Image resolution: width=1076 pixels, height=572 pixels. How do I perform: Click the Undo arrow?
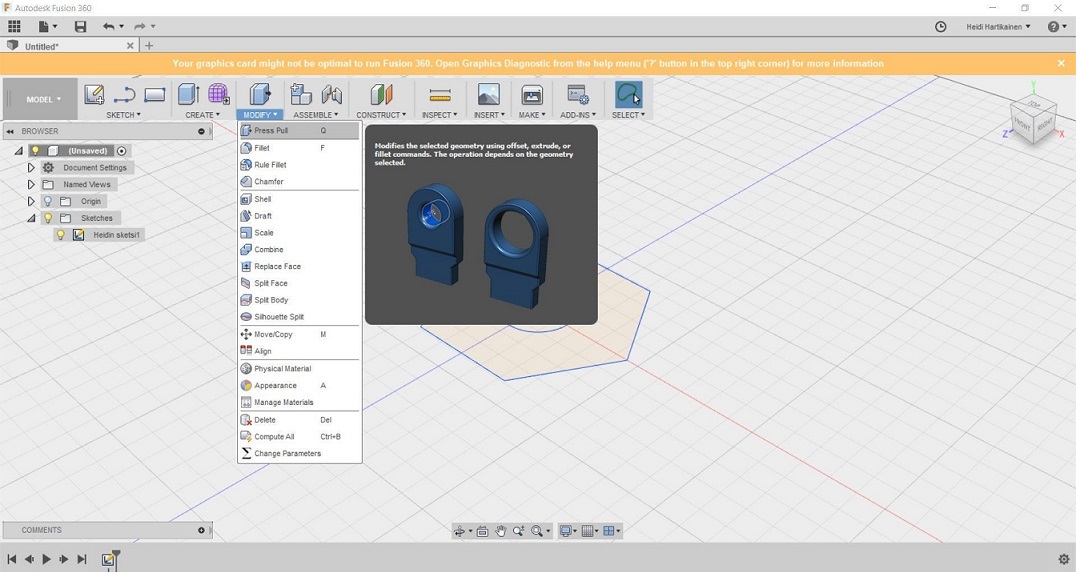pos(108,27)
